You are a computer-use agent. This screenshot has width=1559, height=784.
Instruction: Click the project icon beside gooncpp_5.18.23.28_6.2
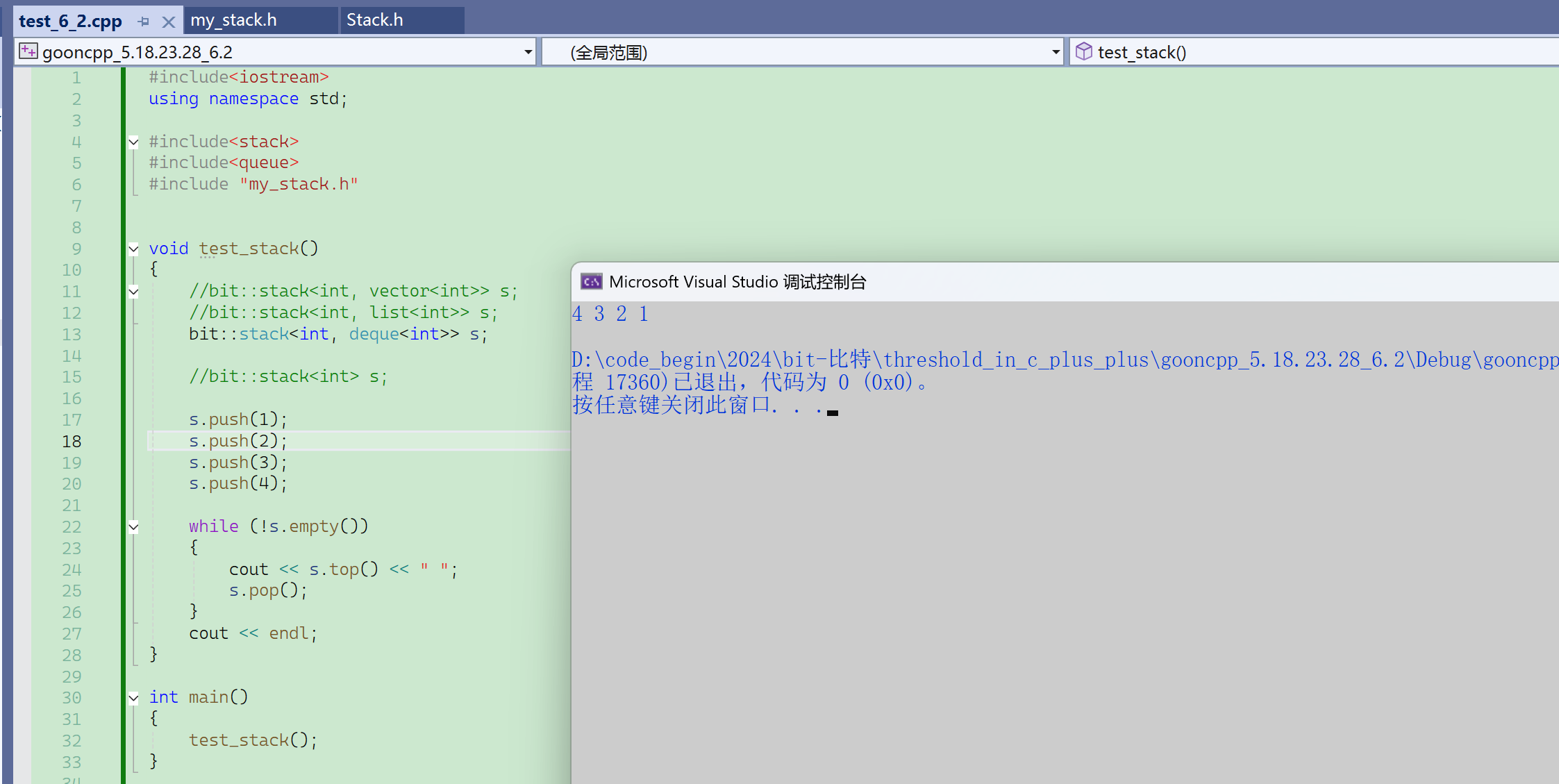(x=28, y=51)
